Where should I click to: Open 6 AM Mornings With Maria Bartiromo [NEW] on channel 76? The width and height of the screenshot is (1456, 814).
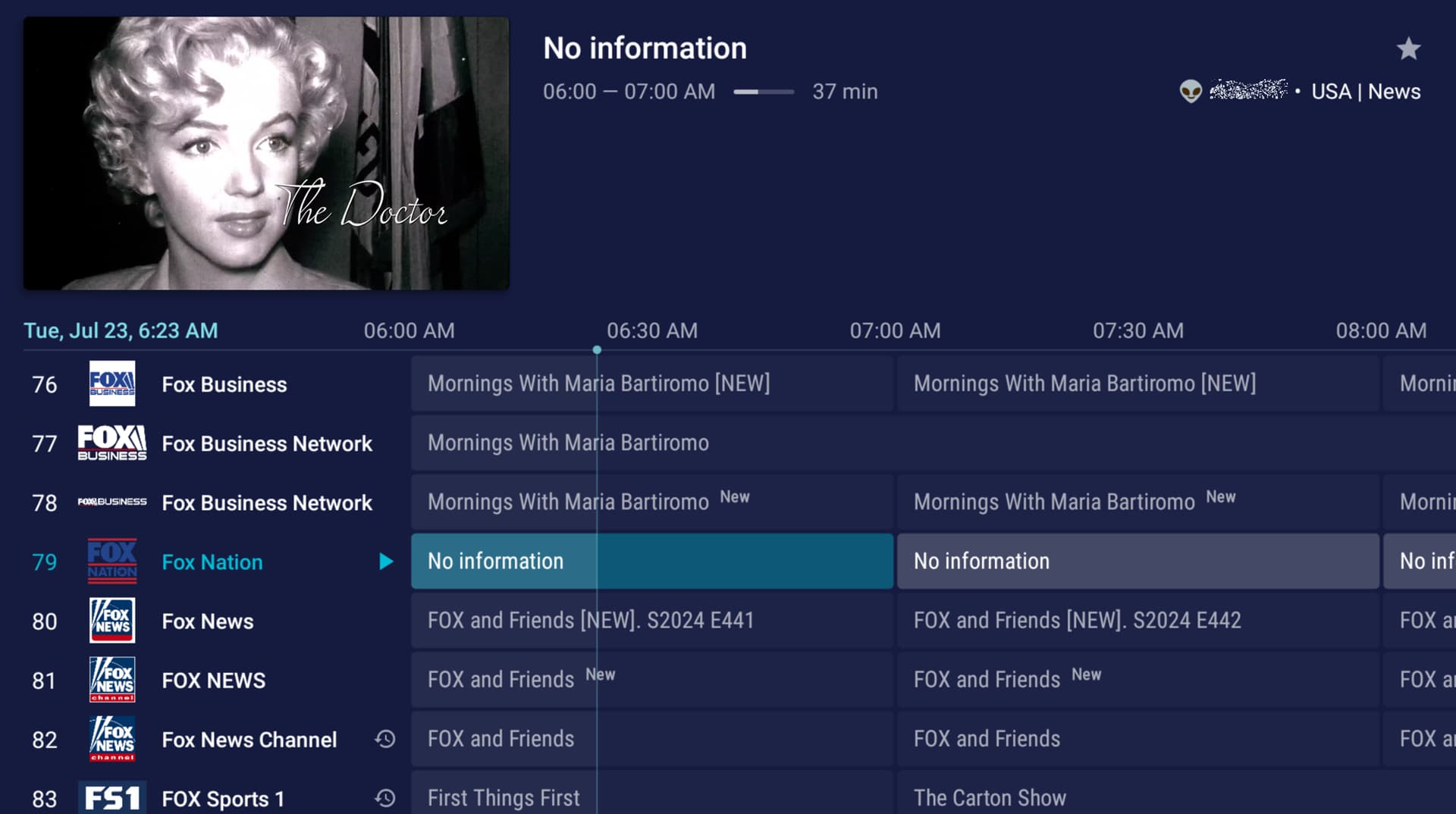(652, 384)
